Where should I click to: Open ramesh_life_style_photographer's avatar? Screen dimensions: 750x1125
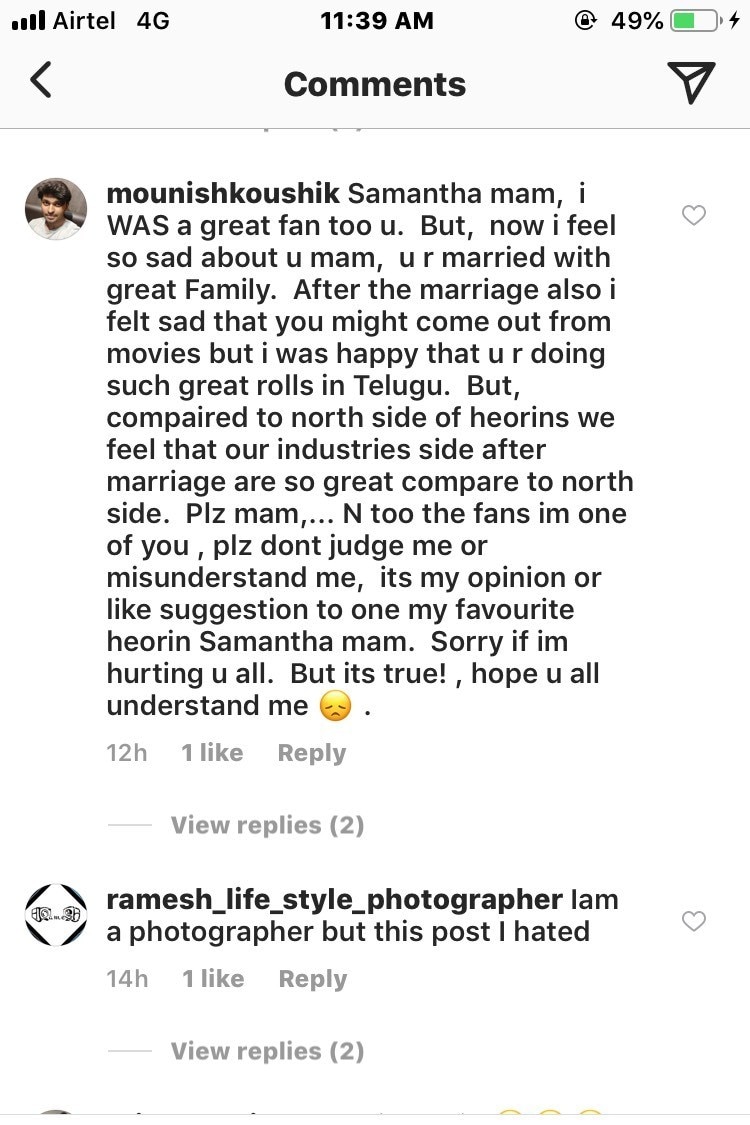click(x=55, y=915)
